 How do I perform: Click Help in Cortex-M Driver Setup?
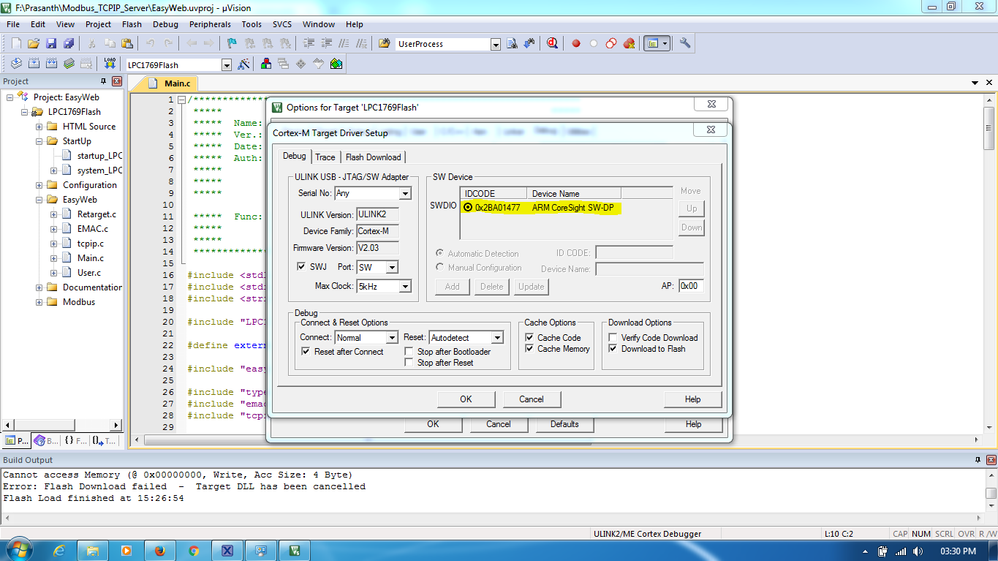692,399
